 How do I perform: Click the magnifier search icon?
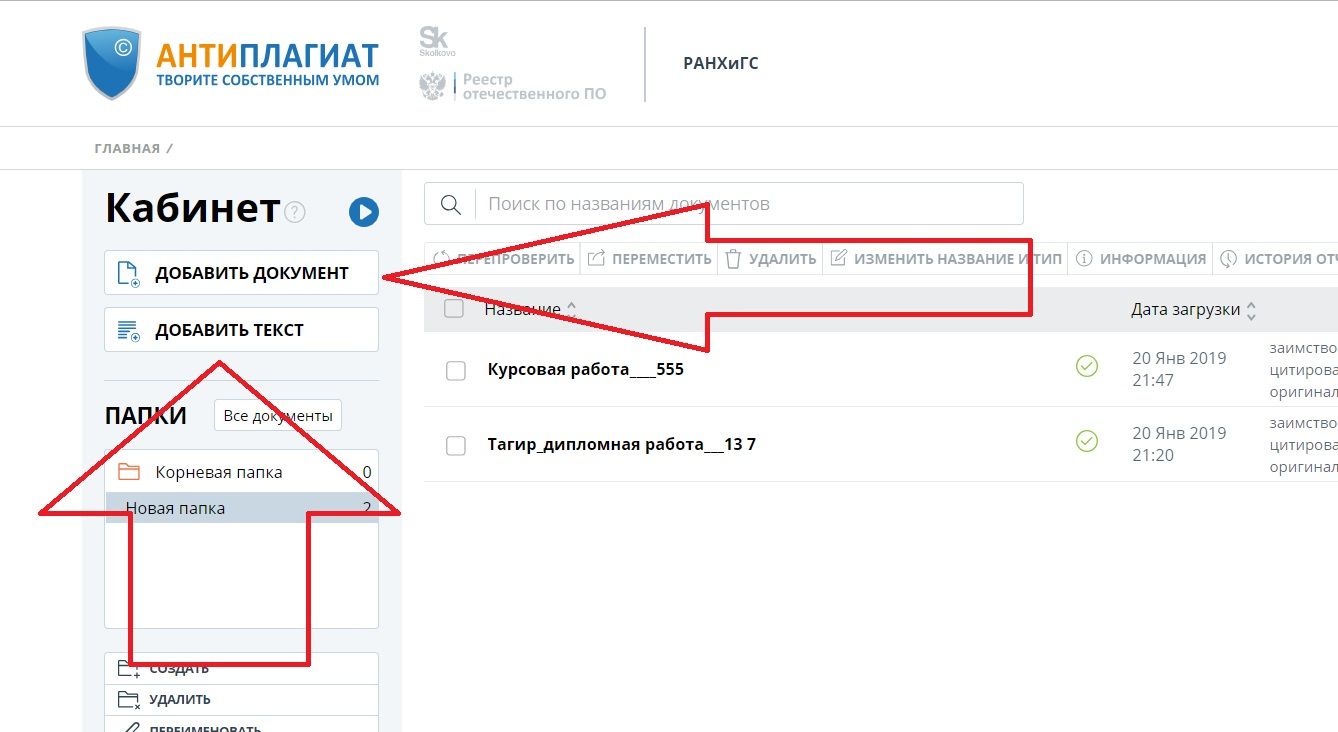tap(450, 204)
